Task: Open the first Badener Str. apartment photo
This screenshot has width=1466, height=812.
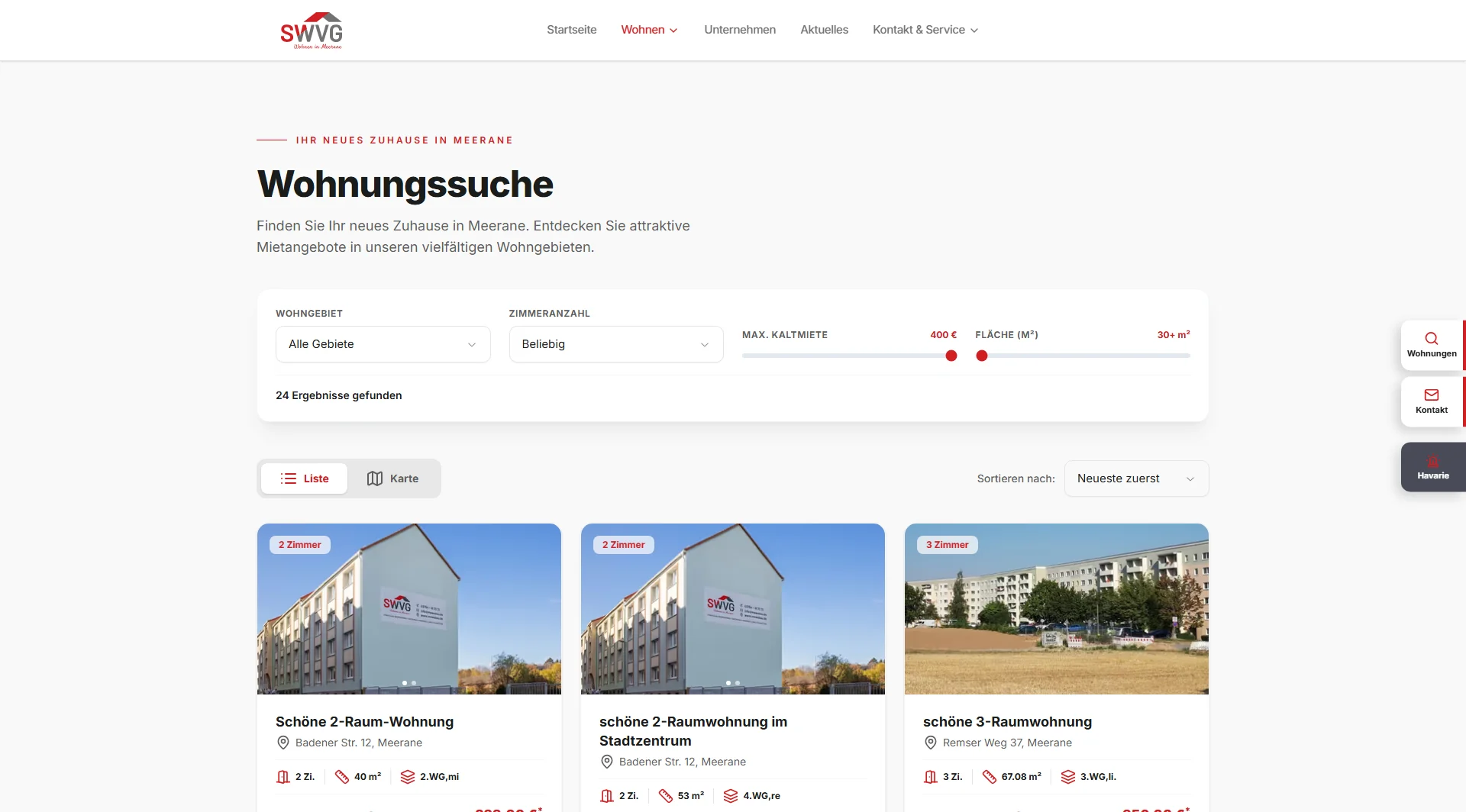Action: tap(409, 609)
